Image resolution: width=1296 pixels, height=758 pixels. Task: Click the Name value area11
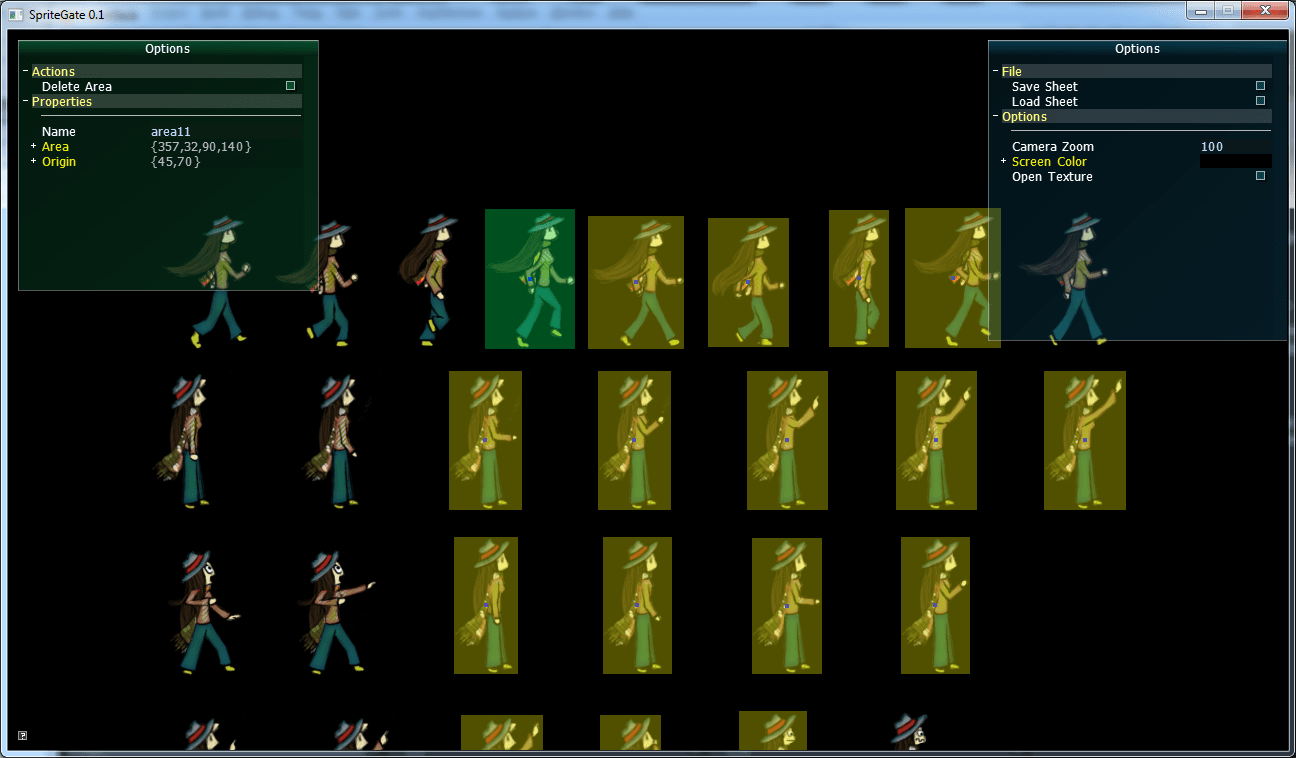click(x=171, y=132)
